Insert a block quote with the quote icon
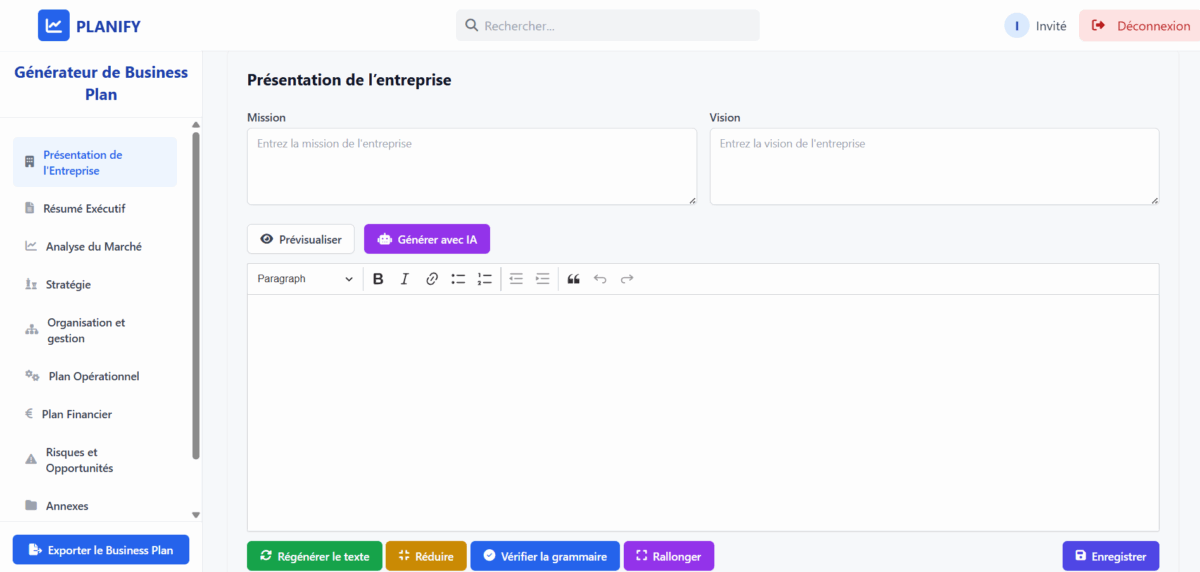Image resolution: width=1200 pixels, height=572 pixels. [x=574, y=279]
